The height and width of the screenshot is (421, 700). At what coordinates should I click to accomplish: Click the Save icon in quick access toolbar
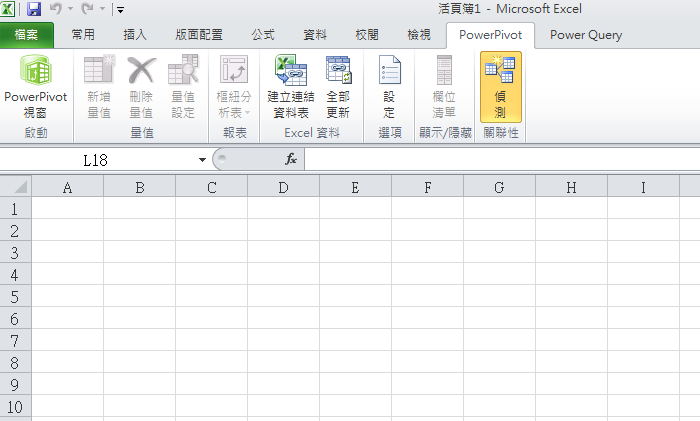click(x=34, y=8)
